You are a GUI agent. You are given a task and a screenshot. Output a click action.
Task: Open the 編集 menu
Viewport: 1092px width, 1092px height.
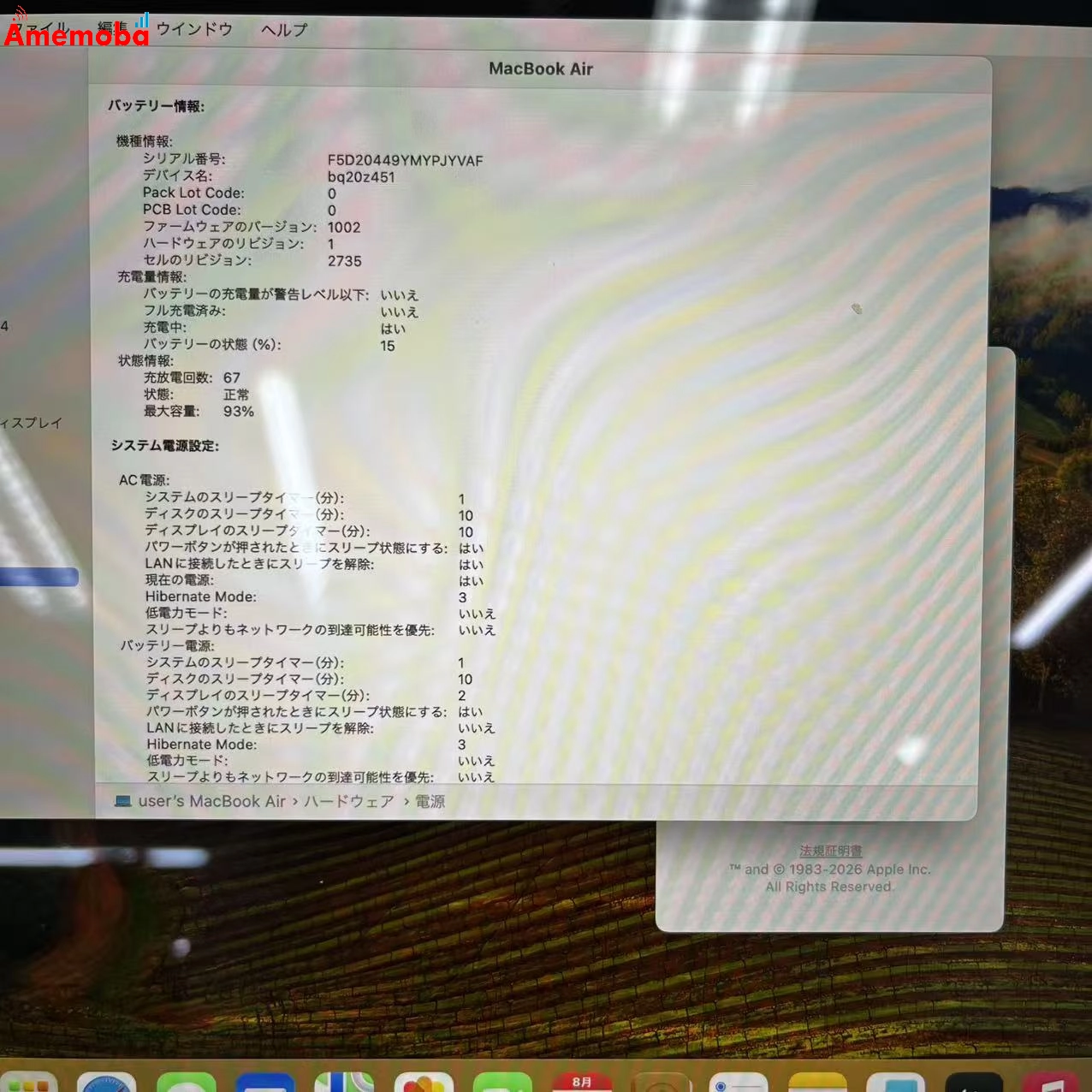(x=111, y=29)
